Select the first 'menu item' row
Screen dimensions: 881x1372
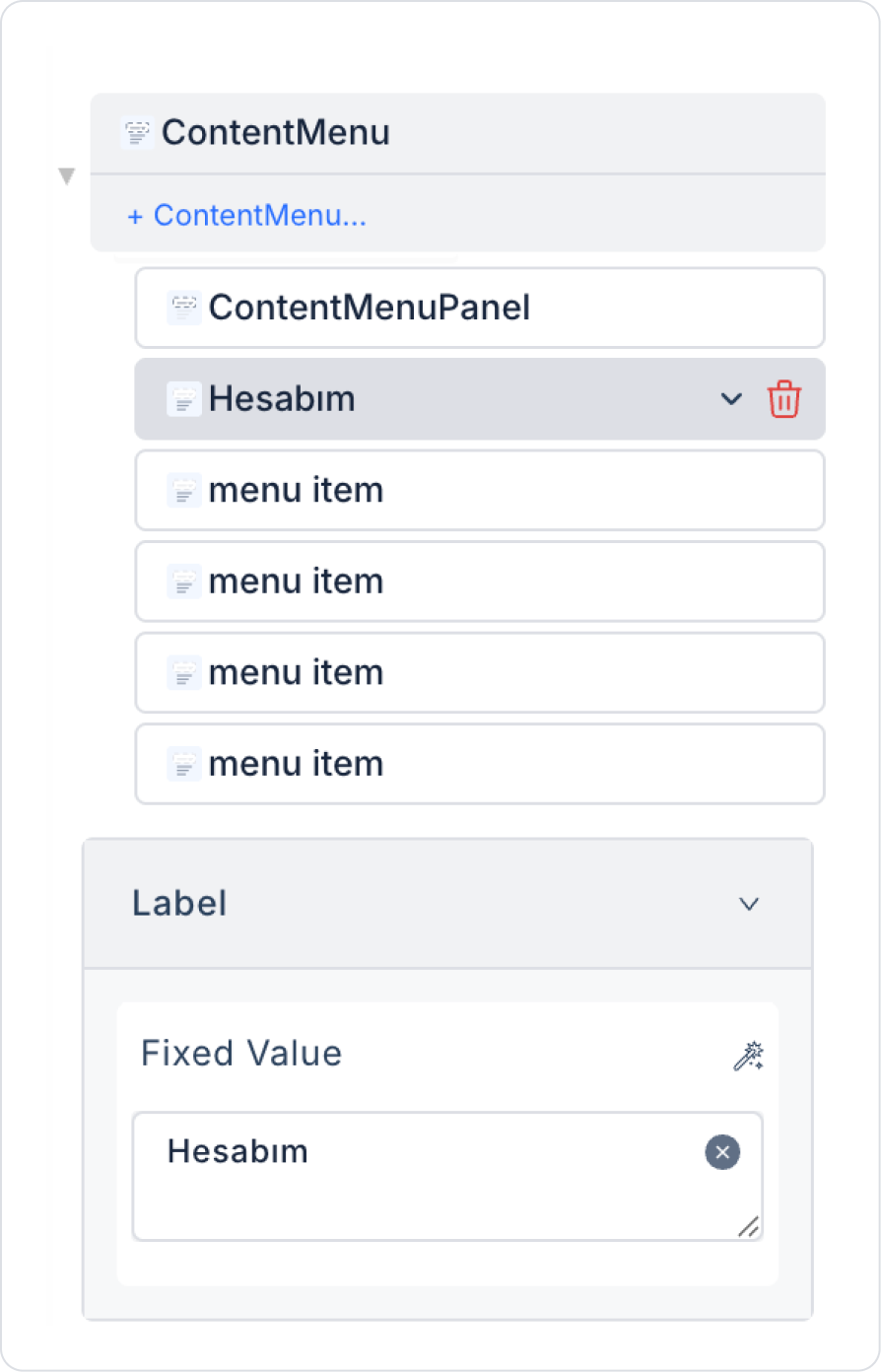[479, 490]
